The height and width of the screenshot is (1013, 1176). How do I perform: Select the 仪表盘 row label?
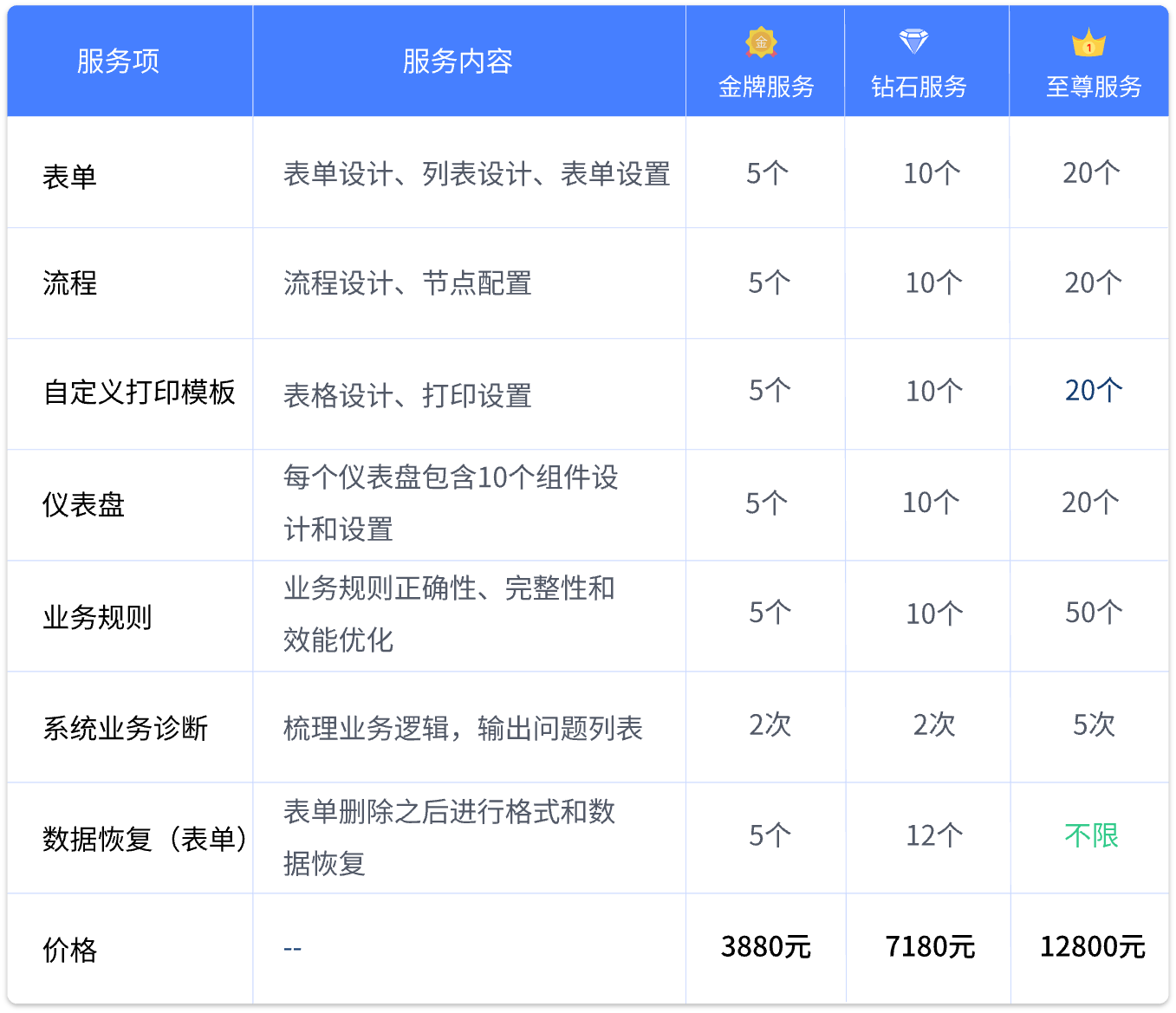83,504
